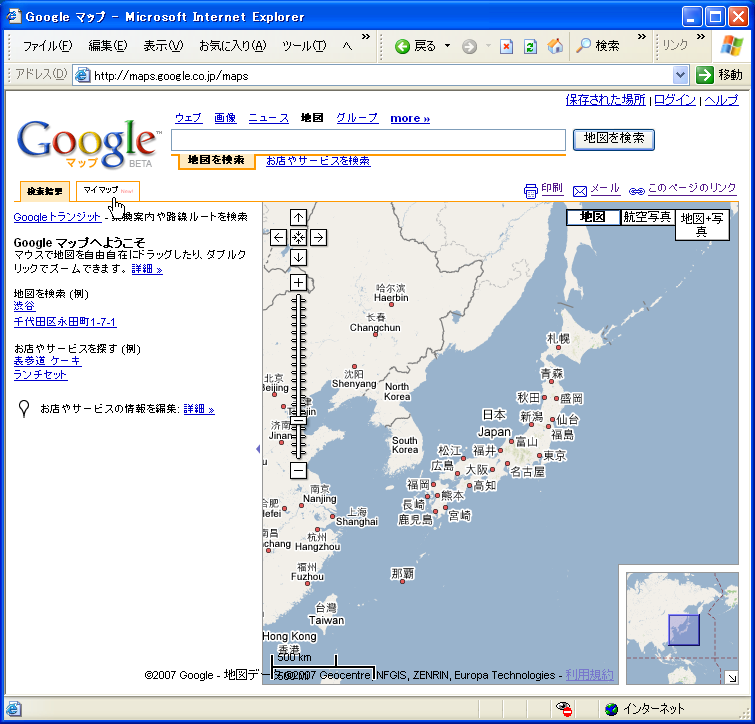
Task: Switch to the マイマップ tab
Action: [108, 191]
